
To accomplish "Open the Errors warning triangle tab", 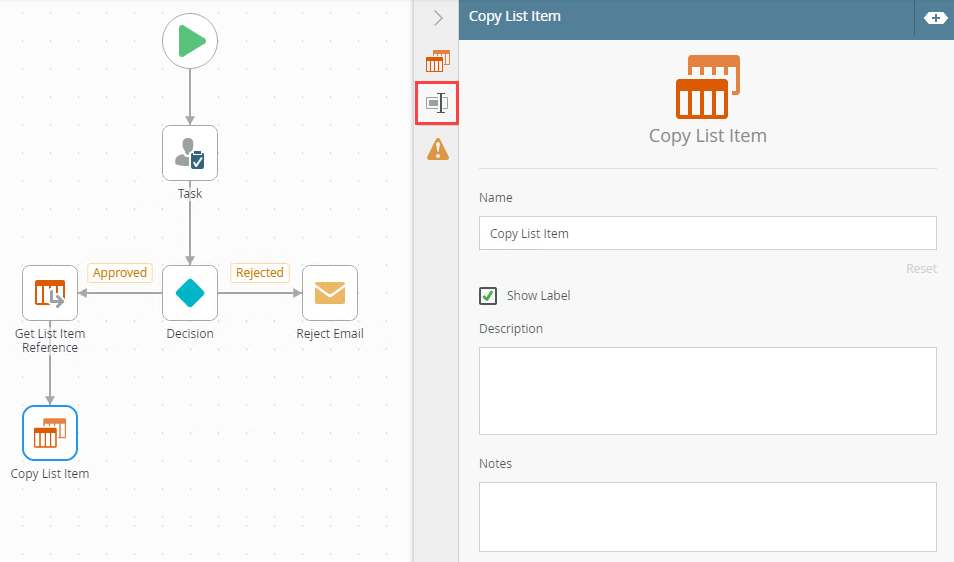I will pyautogui.click(x=437, y=149).
